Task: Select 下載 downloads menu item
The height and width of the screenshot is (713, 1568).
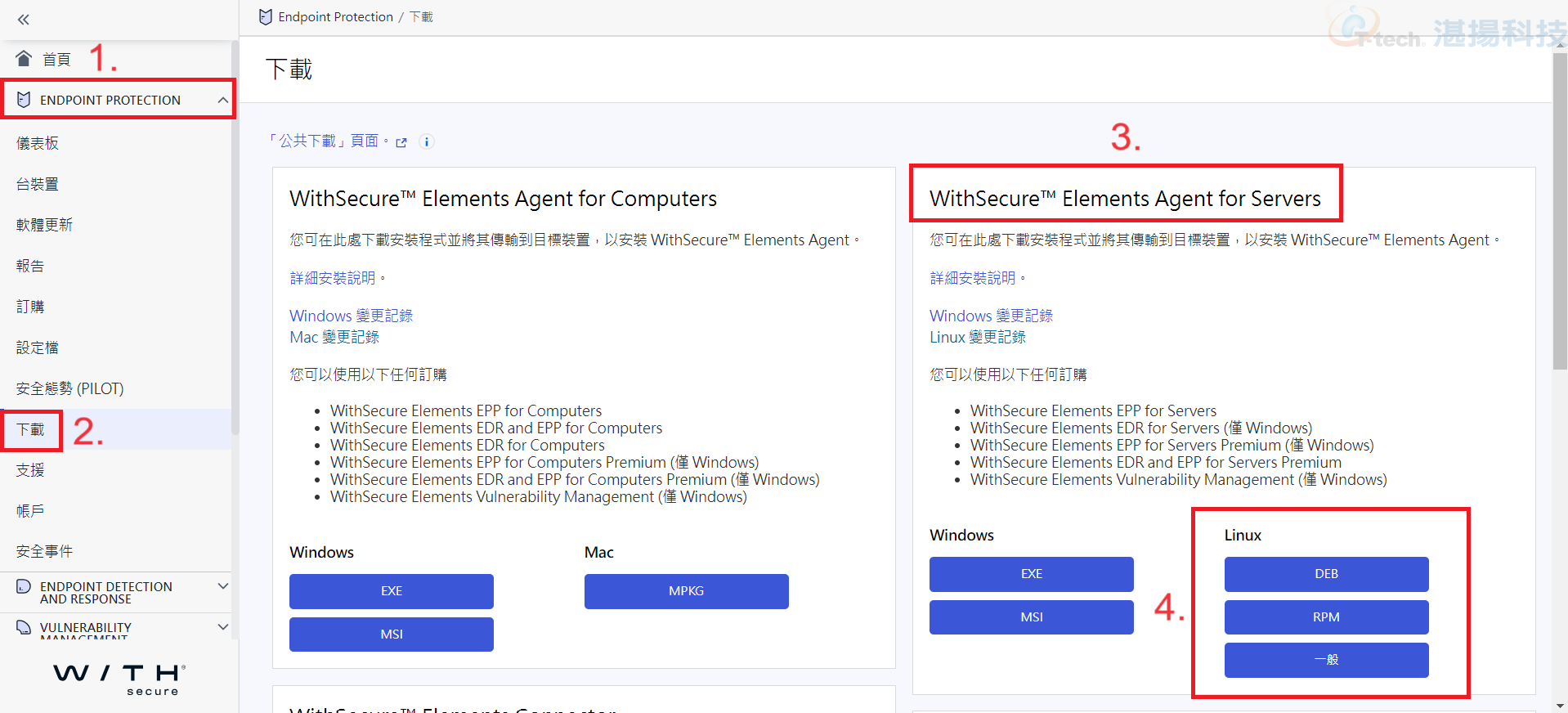Action: click(30, 429)
